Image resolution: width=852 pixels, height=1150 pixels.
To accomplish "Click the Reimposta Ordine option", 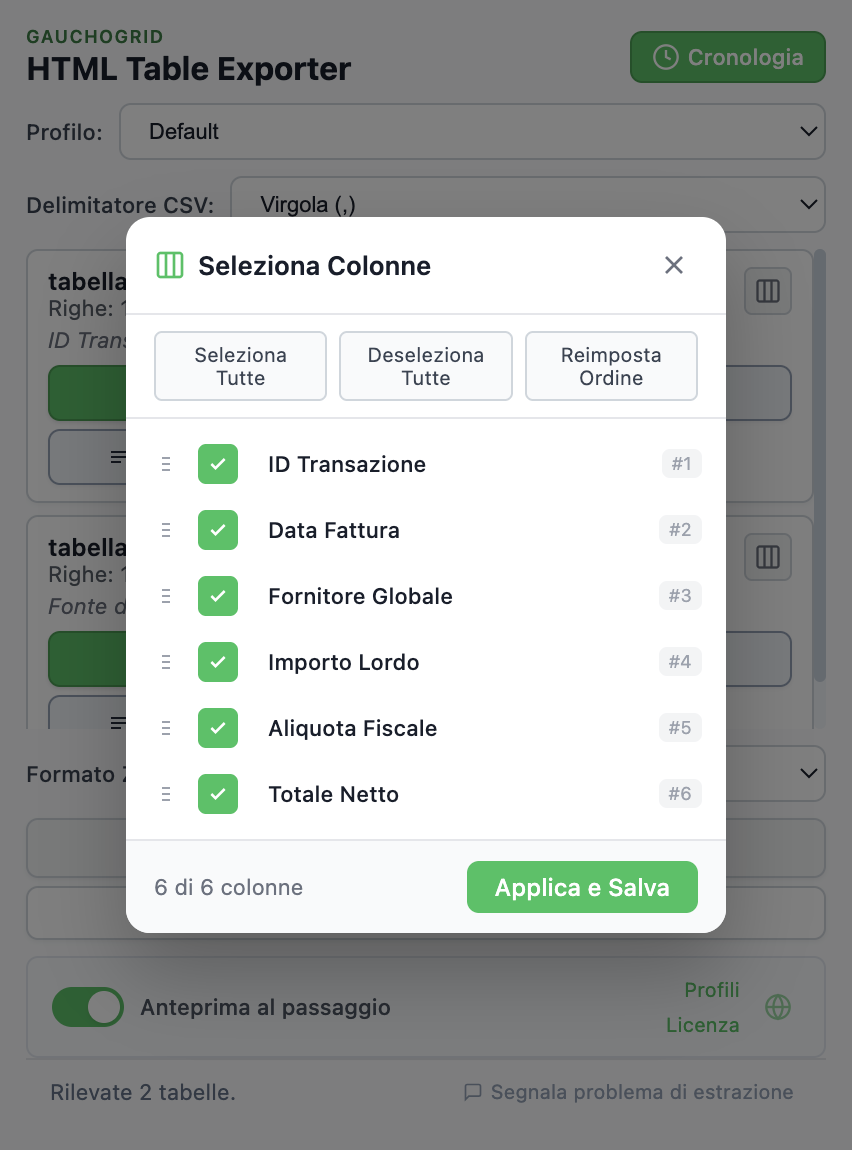I will [x=611, y=366].
